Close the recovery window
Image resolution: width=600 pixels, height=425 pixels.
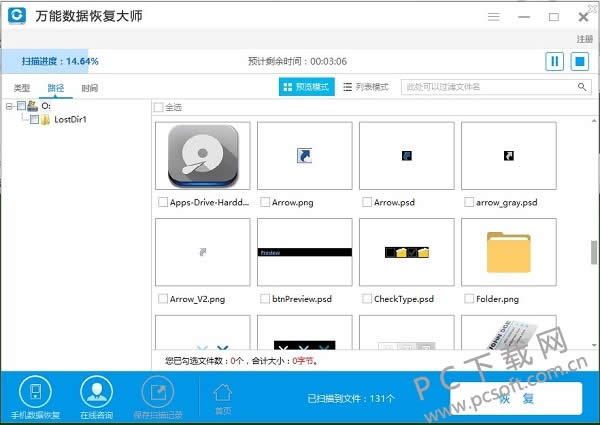pos(583,17)
